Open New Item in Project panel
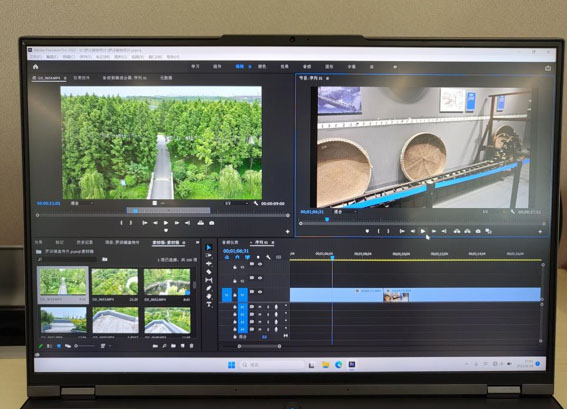 [182, 346]
